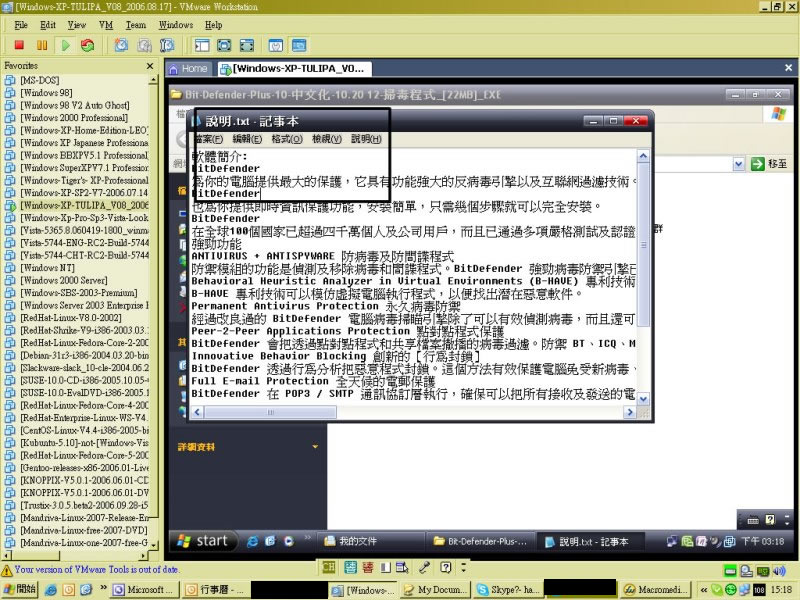This screenshot has height=600, width=800.
Task: Select [Windows 2000 Professional] favorite
Action: (x=74, y=118)
